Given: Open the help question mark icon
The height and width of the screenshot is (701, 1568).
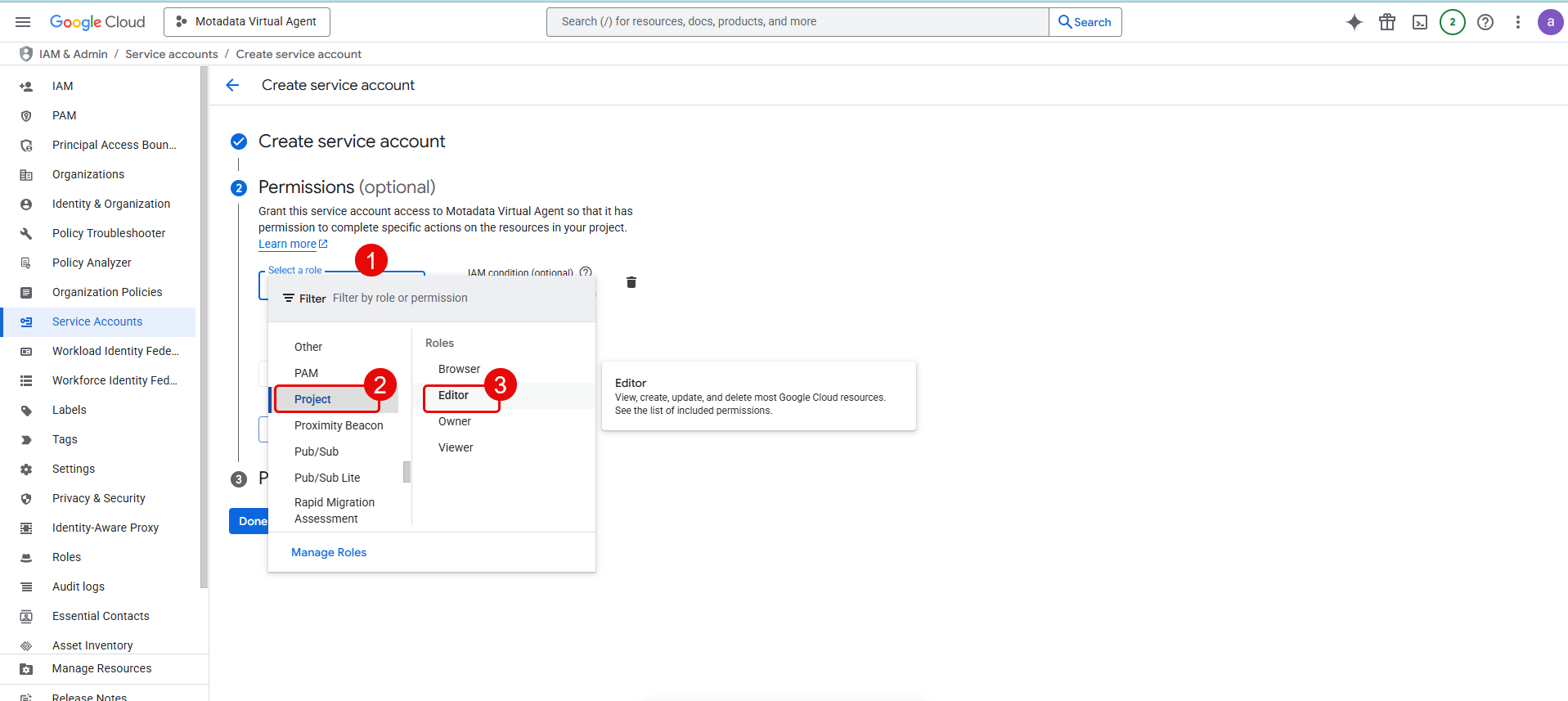Looking at the screenshot, I should click(x=1485, y=22).
